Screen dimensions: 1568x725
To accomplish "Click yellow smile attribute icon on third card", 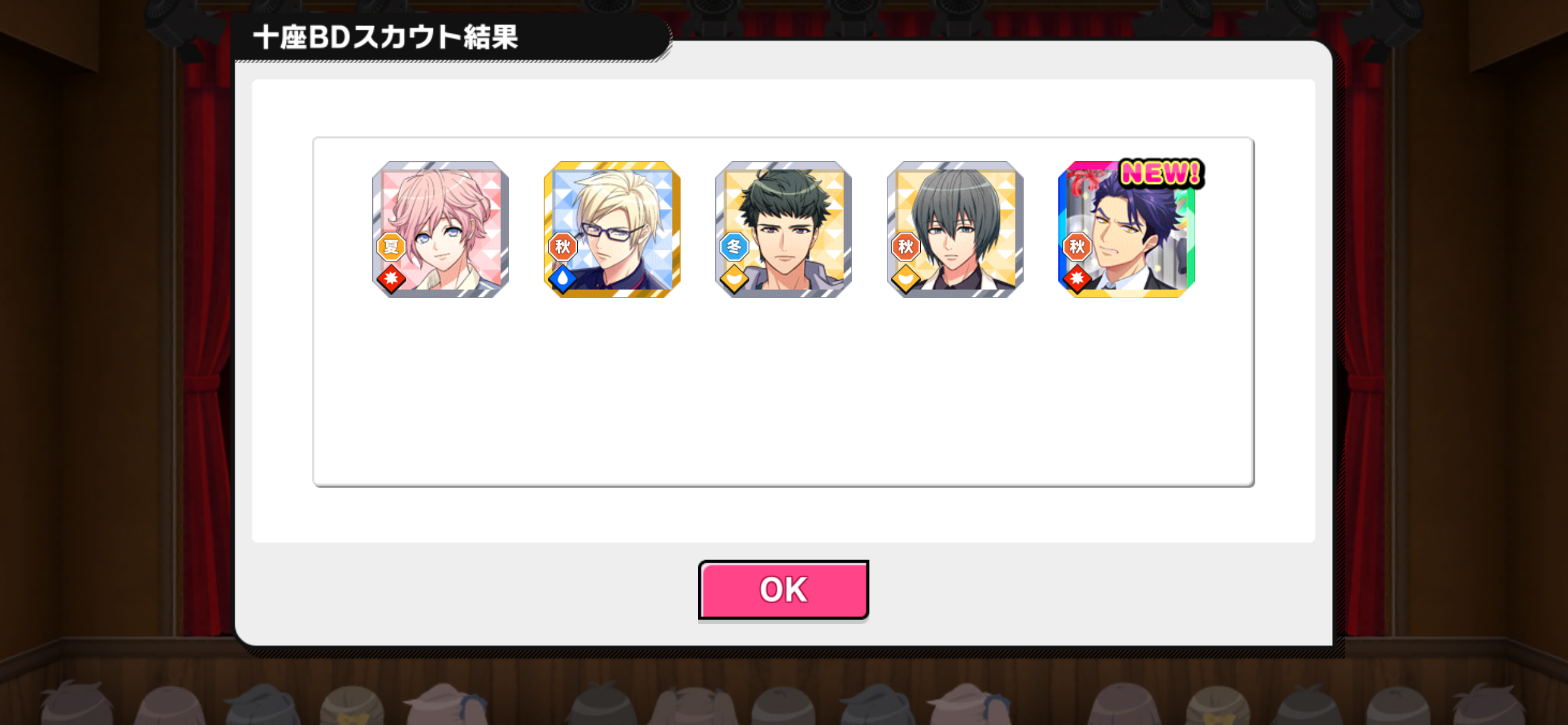I will [734, 279].
